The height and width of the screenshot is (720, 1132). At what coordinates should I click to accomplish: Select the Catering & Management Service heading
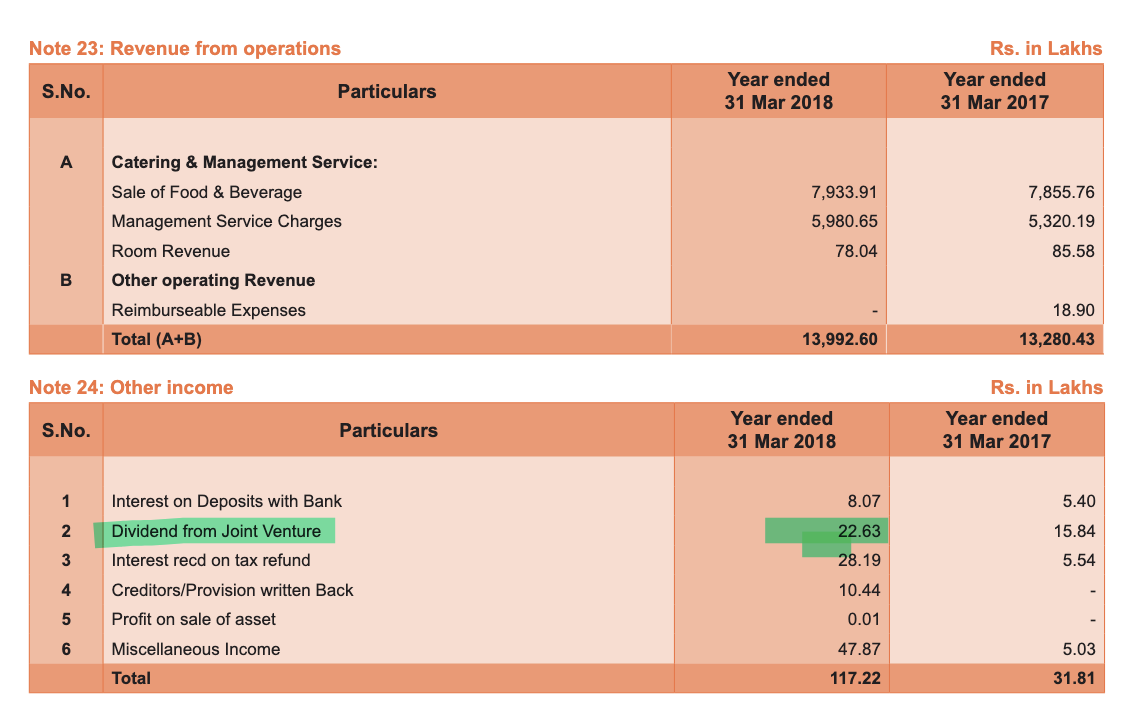click(244, 162)
